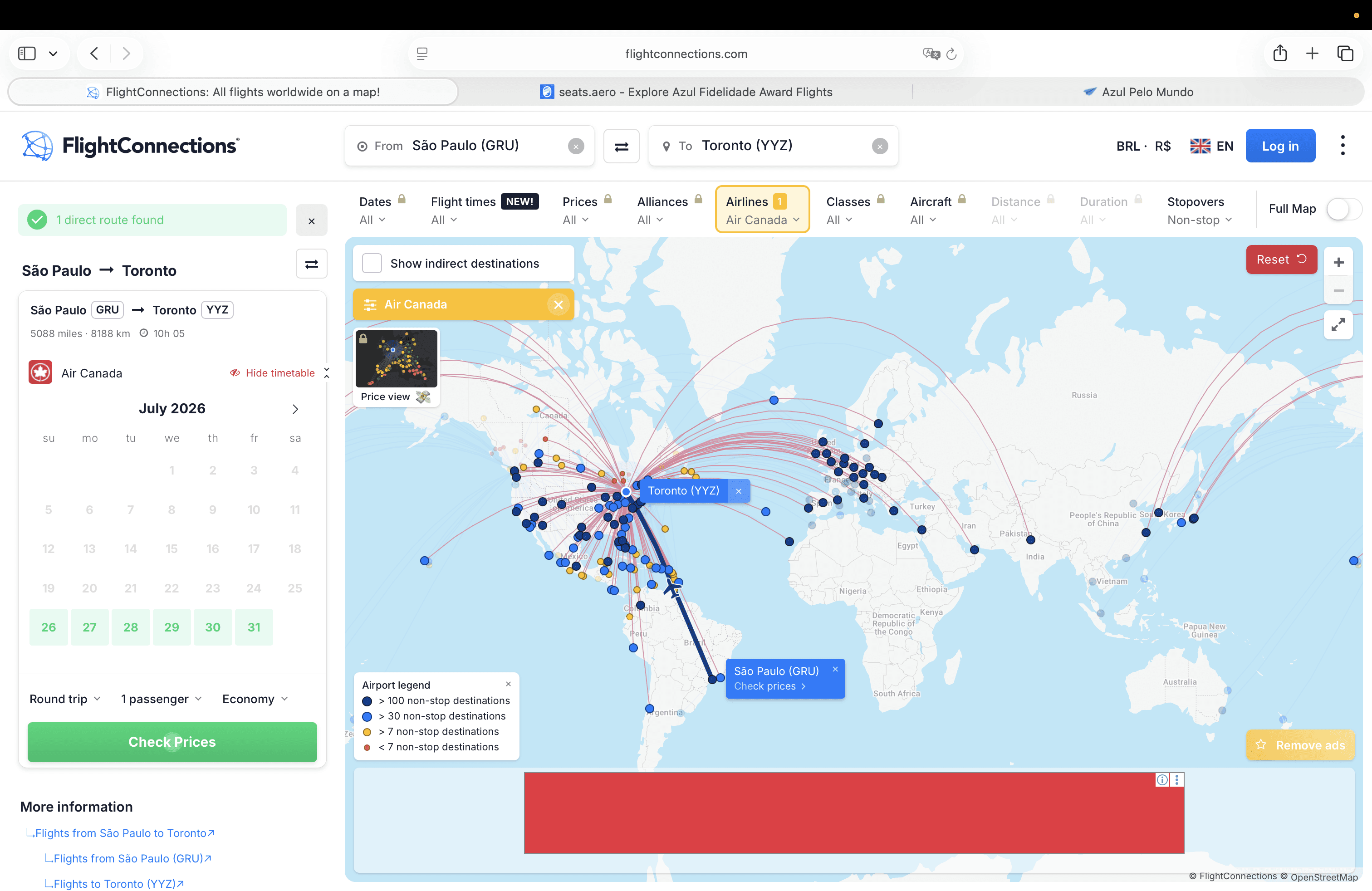This screenshot has height=891, width=1372.
Task: Open Safari sidebar panel icon
Action: point(27,54)
